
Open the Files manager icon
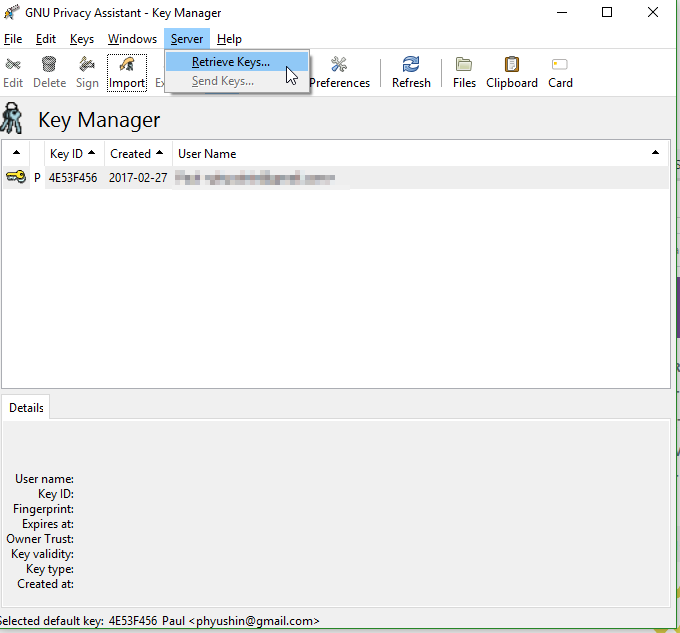pyautogui.click(x=464, y=64)
